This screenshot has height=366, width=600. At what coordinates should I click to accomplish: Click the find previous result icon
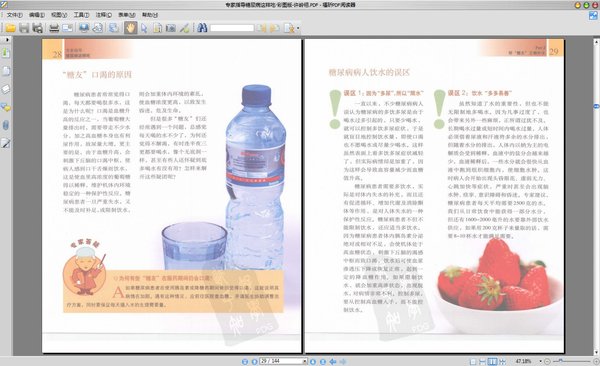261,28
